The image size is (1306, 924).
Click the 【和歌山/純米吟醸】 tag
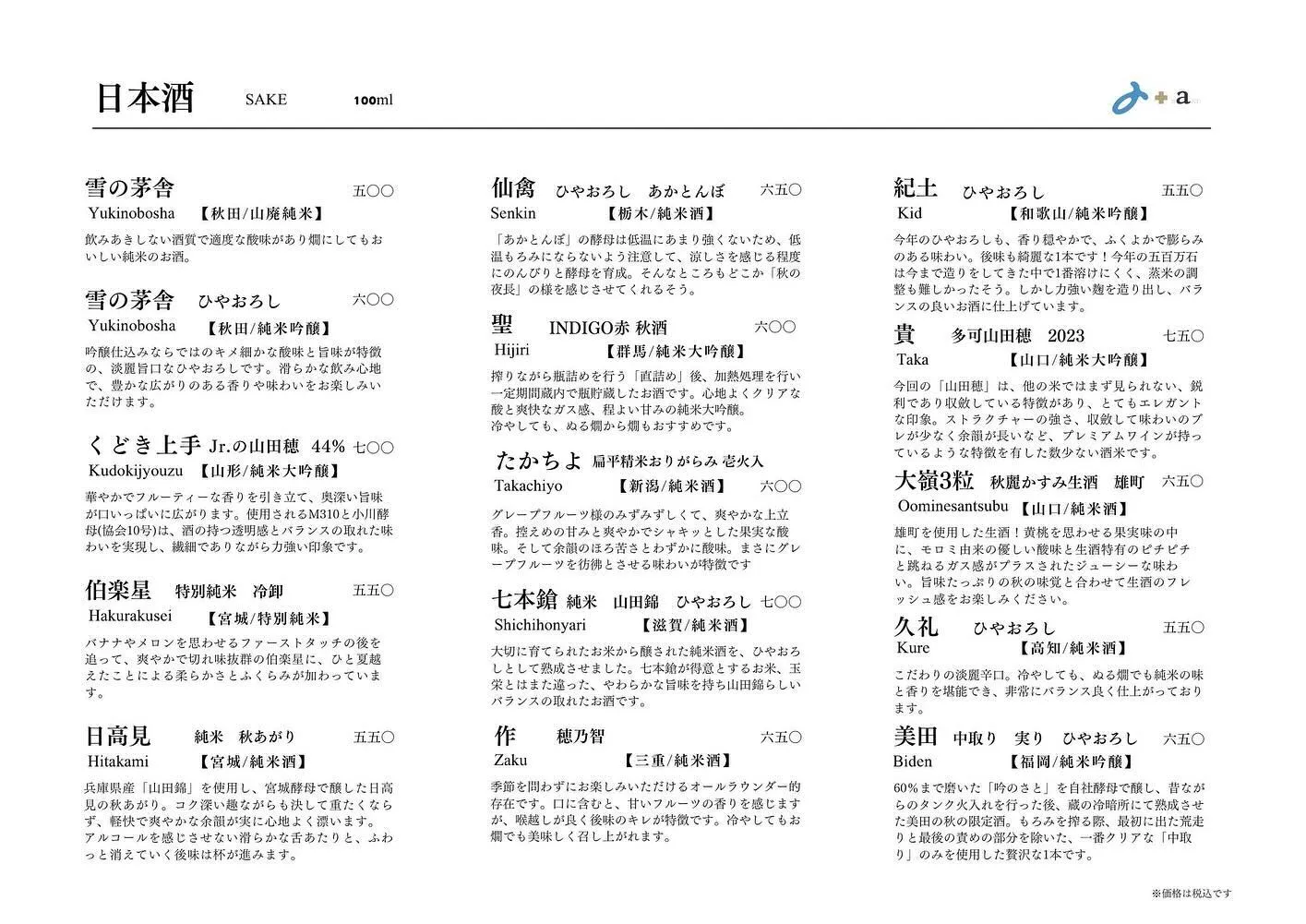[1080, 213]
